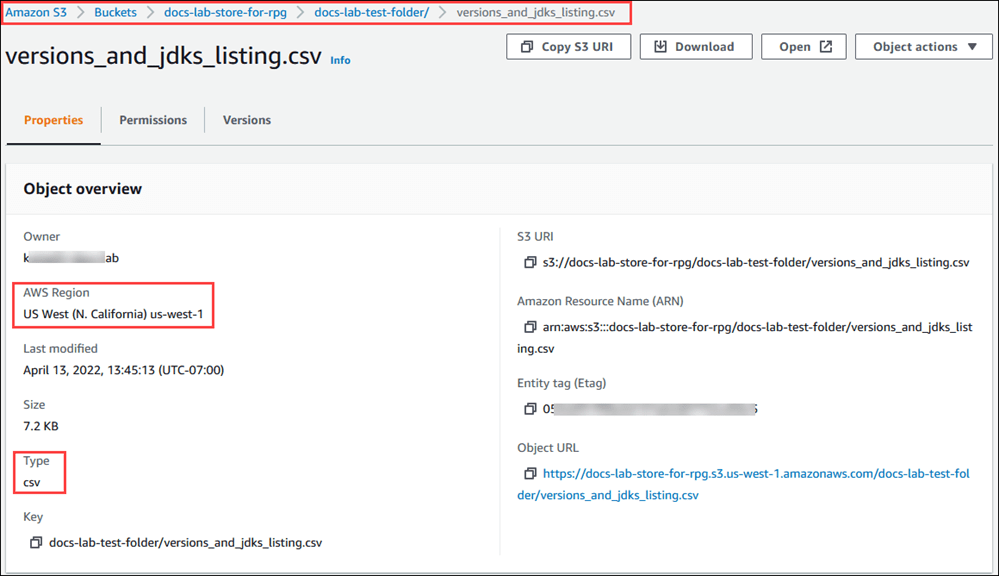Viewport: 1000px width, 576px height.
Task: Copy the object Key via its copy icon
Action: (36, 542)
